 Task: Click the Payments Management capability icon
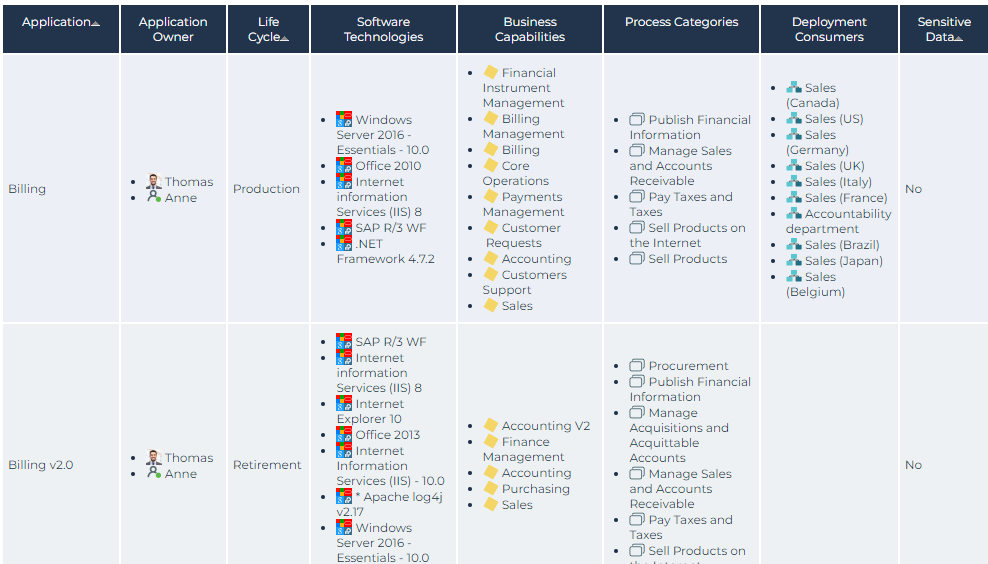[x=490, y=197]
